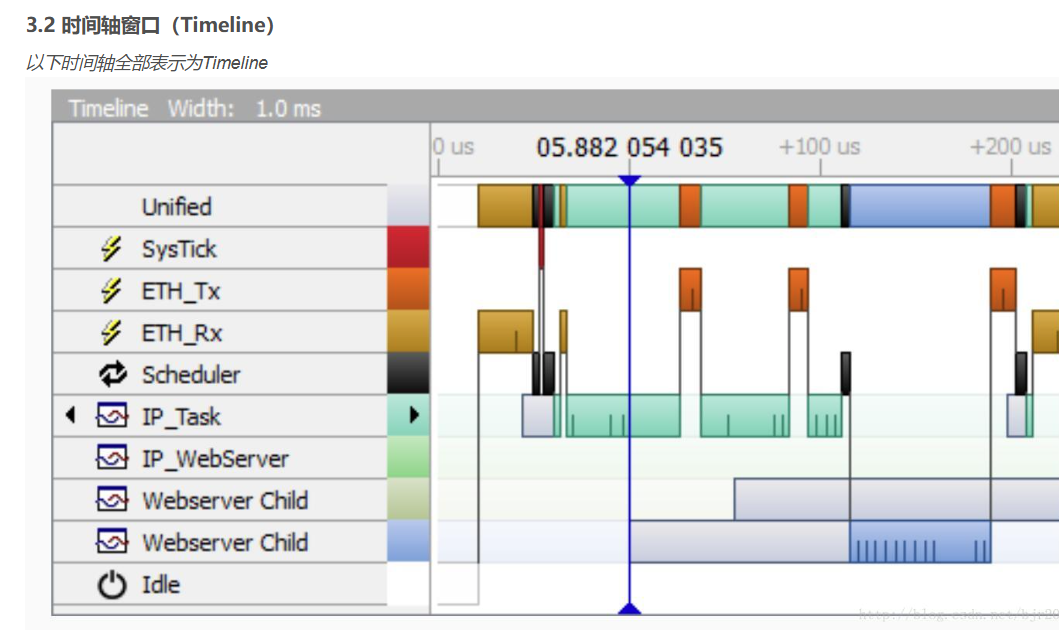This screenshot has height=632, width=1059.
Task: Click the Idle power icon
Action: point(112,585)
